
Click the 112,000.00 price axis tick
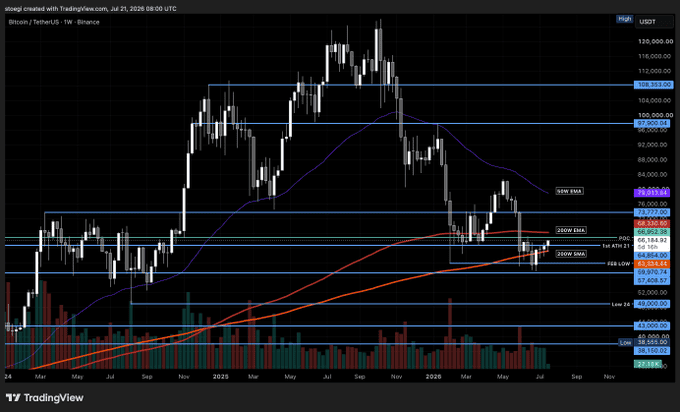click(x=655, y=71)
